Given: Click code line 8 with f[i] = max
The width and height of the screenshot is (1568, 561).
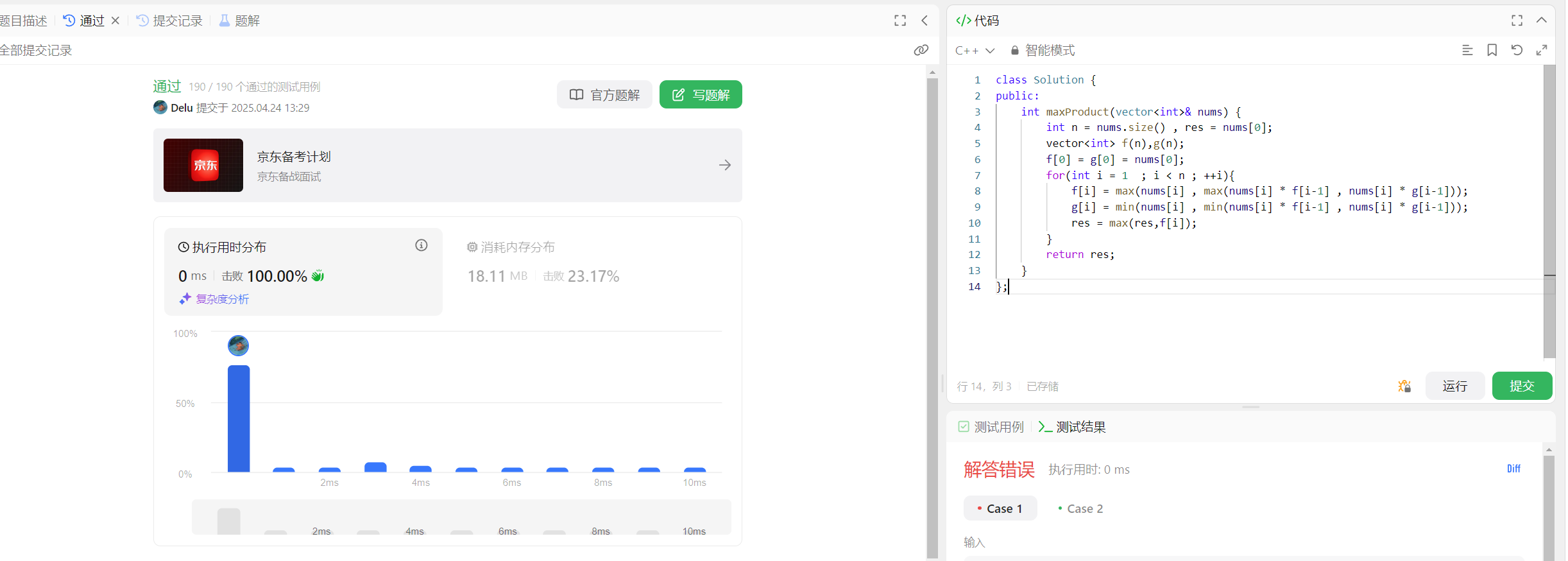Looking at the screenshot, I should (x=1269, y=191).
